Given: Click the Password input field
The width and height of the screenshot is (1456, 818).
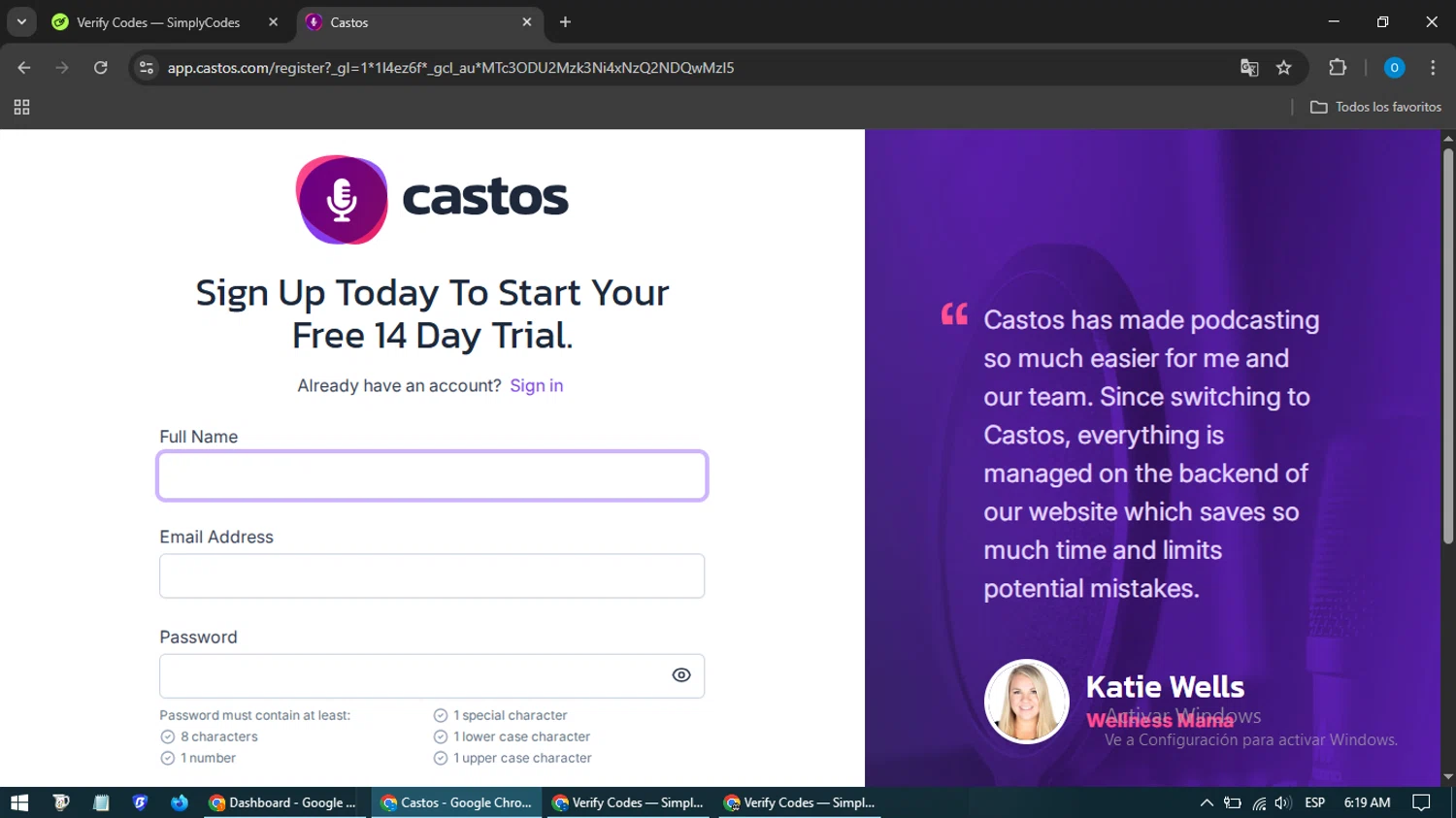Looking at the screenshot, I should (x=432, y=675).
